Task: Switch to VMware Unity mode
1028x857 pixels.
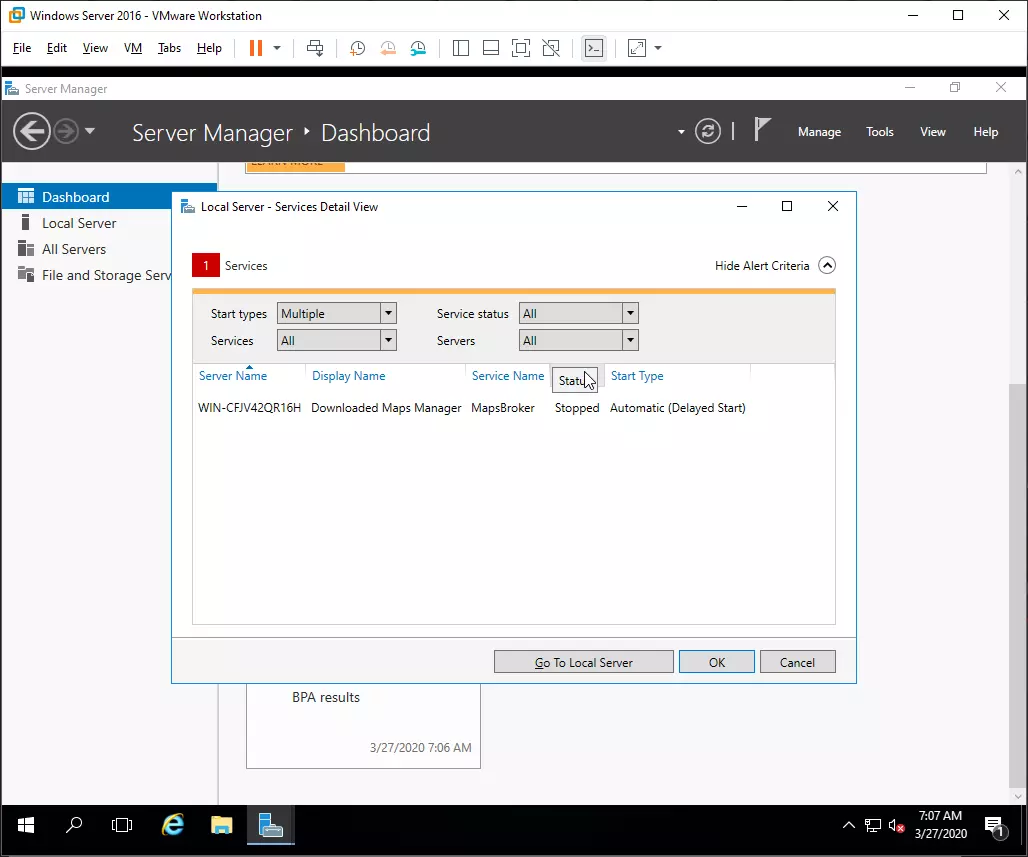Action: tap(551, 48)
